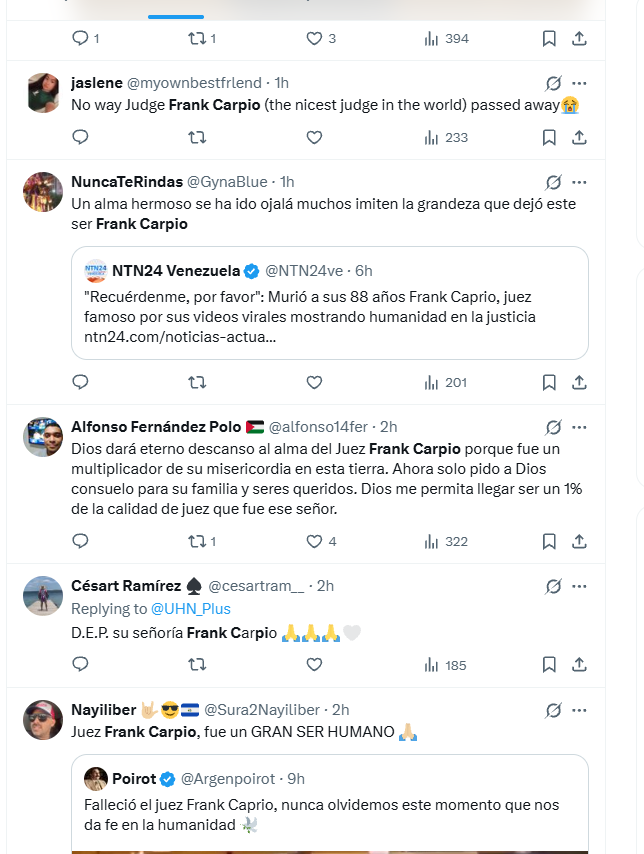The image size is (644, 854).
Task: Click Grok icon on Nayiliber's tweet
Action: click(553, 710)
